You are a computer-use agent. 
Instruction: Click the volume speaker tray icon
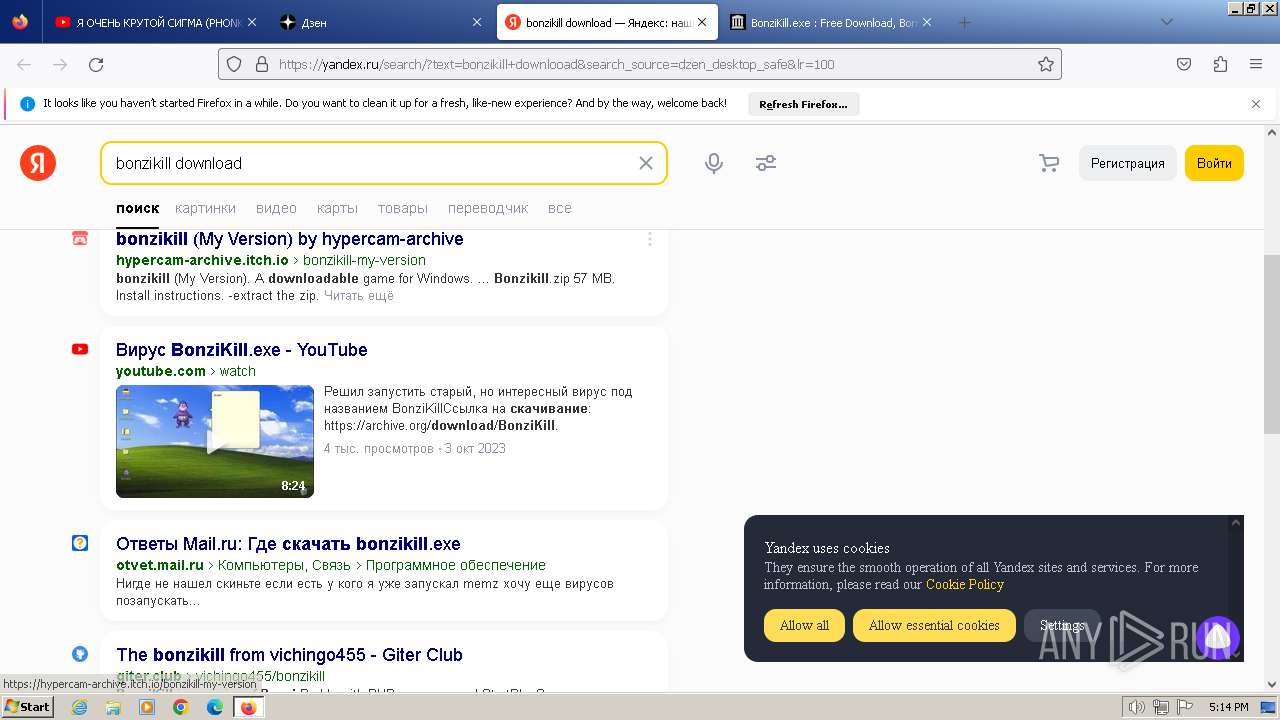coord(1137,707)
